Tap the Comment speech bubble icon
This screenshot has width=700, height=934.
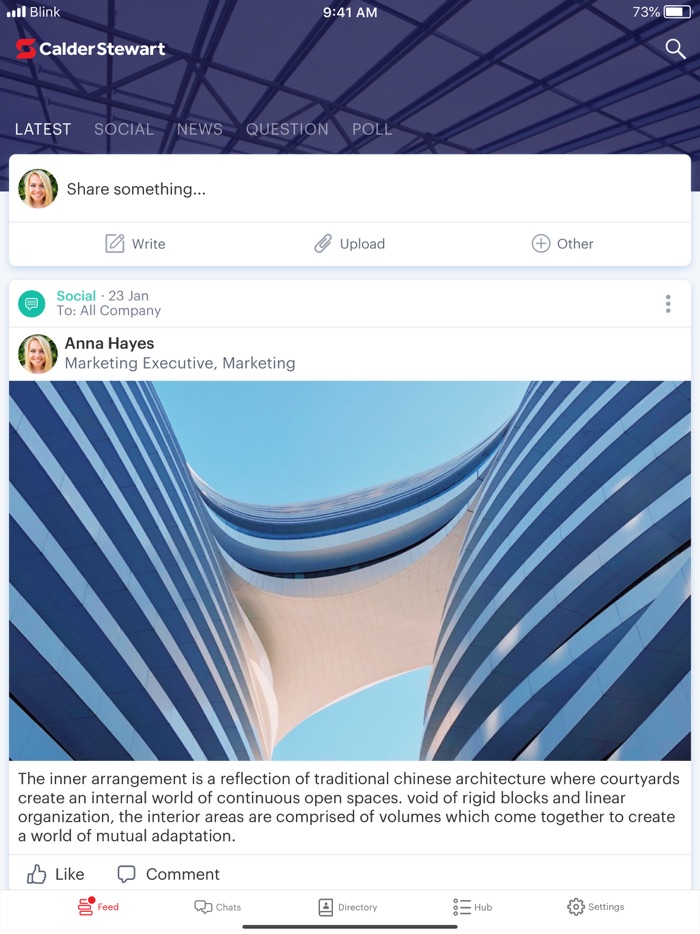pyautogui.click(x=126, y=874)
